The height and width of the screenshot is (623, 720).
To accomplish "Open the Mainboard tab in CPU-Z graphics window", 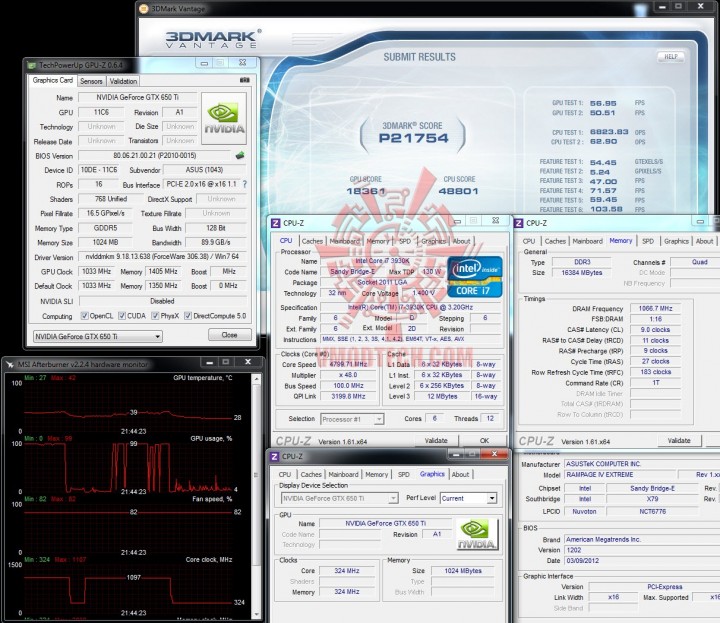I will click(x=343, y=474).
